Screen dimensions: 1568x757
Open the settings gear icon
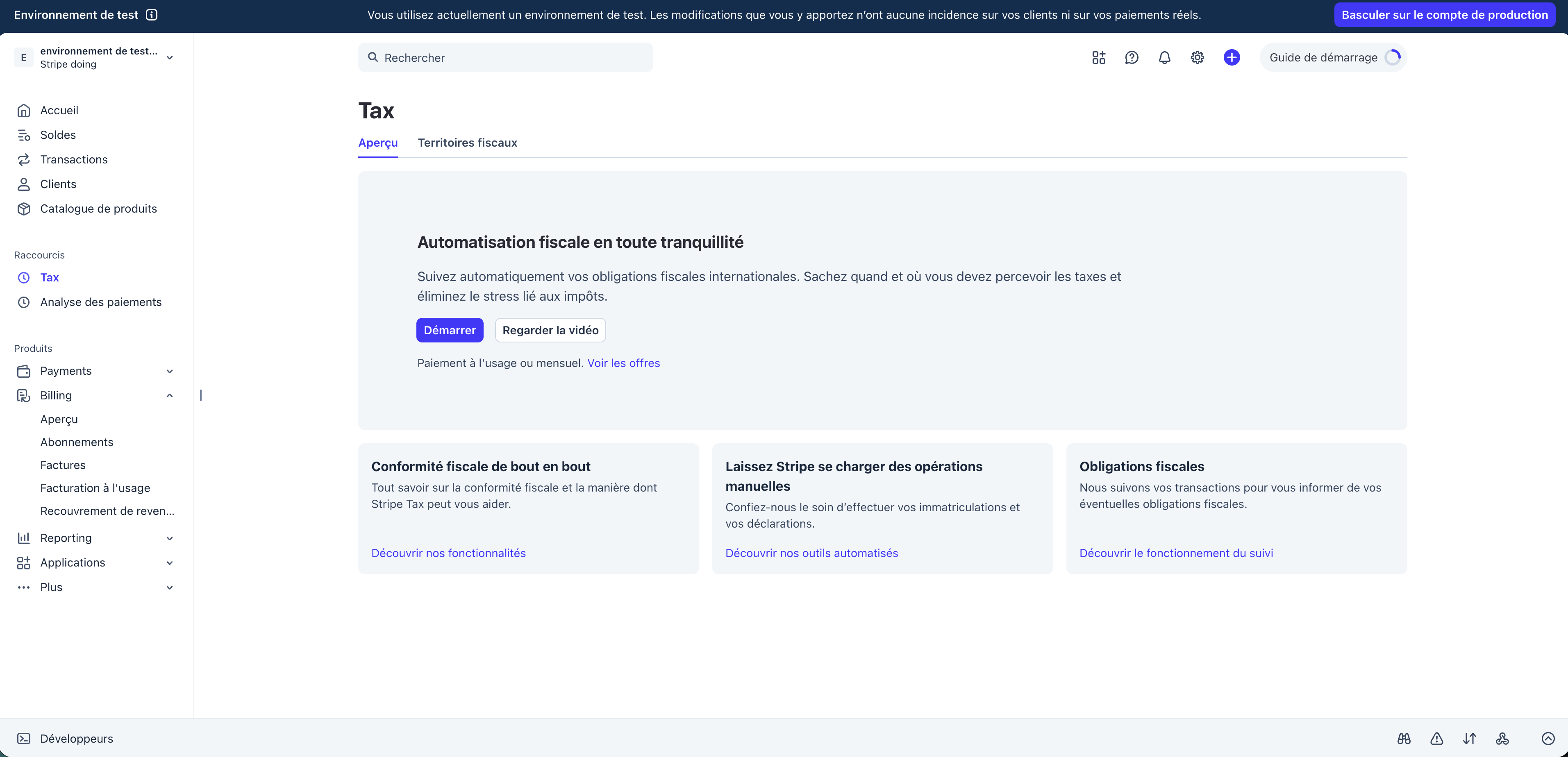[1197, 57]
